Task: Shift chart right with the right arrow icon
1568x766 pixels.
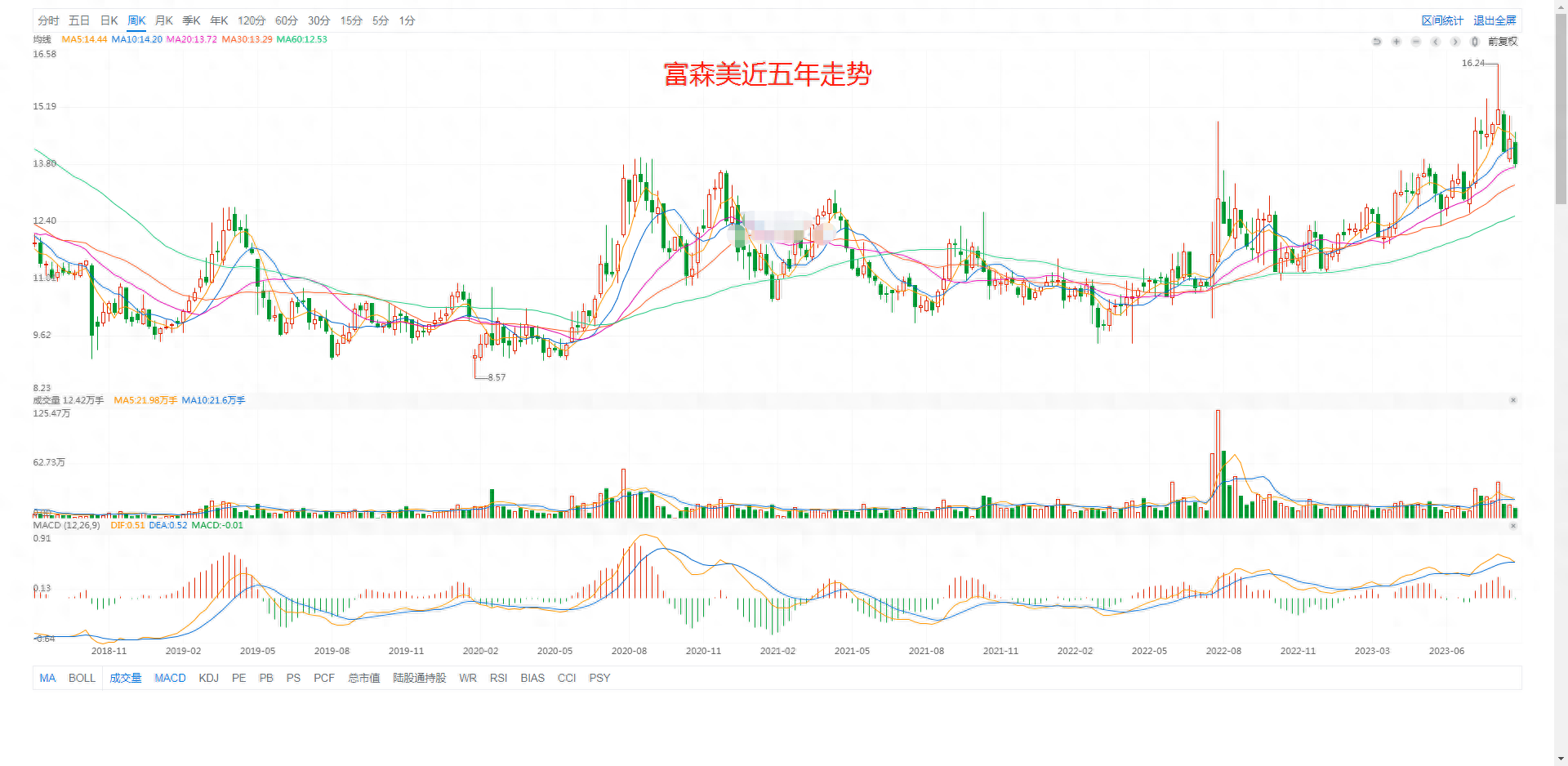Action: coord(1455,42)
